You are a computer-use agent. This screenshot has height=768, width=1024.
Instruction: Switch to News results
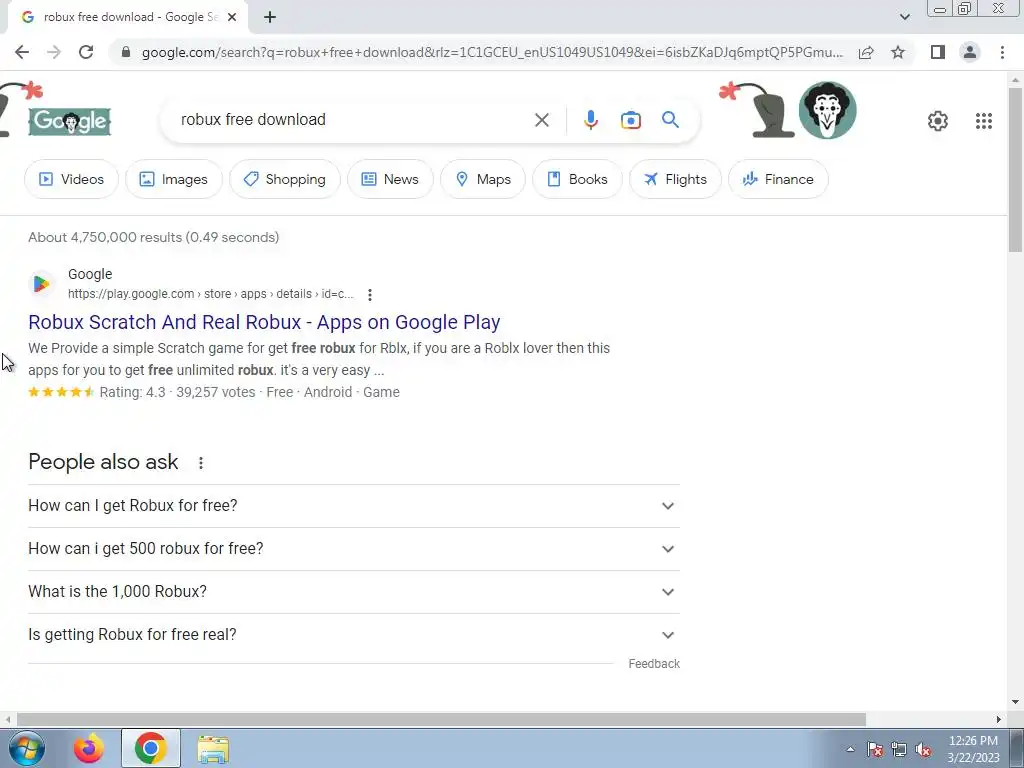point(390,179)
